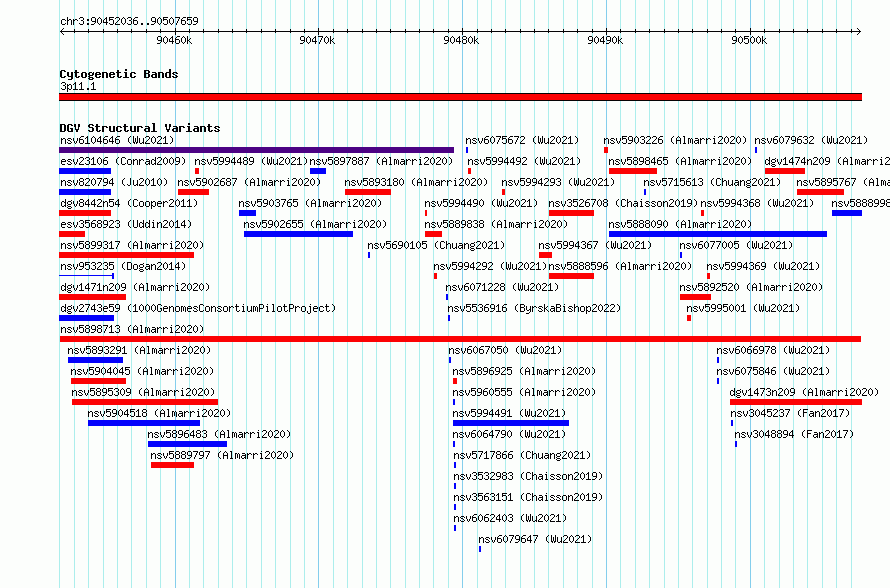Select nsv6075846 (Wu2021) label

click(773, 371)
